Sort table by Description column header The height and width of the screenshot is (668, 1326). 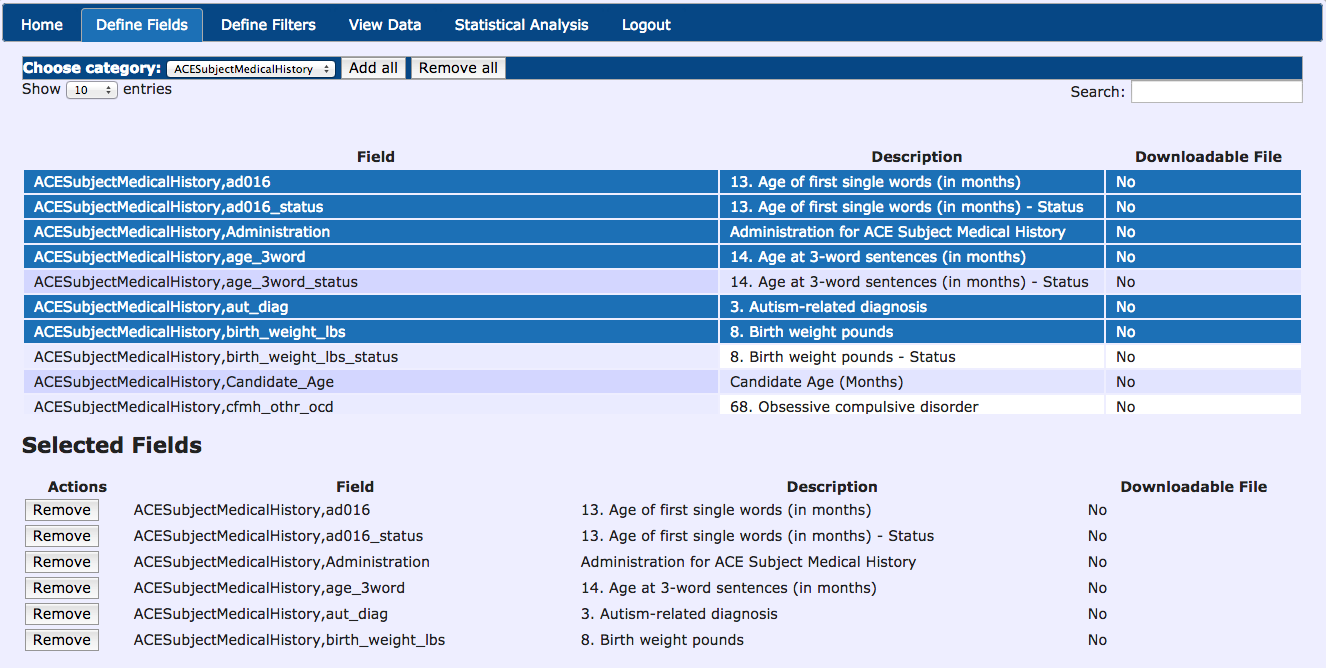(916, 157)
